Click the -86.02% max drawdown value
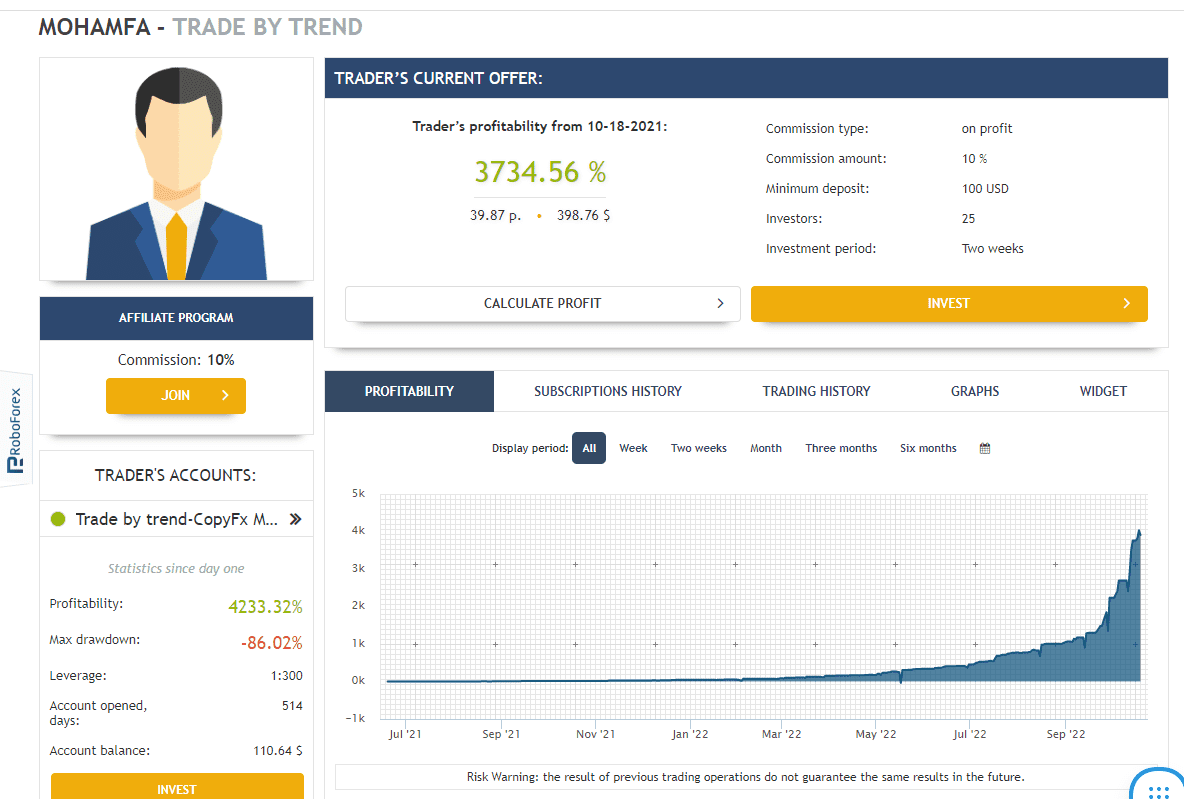Image resolution: width=1184 pixels, height=799 pixels. [272, 643]
